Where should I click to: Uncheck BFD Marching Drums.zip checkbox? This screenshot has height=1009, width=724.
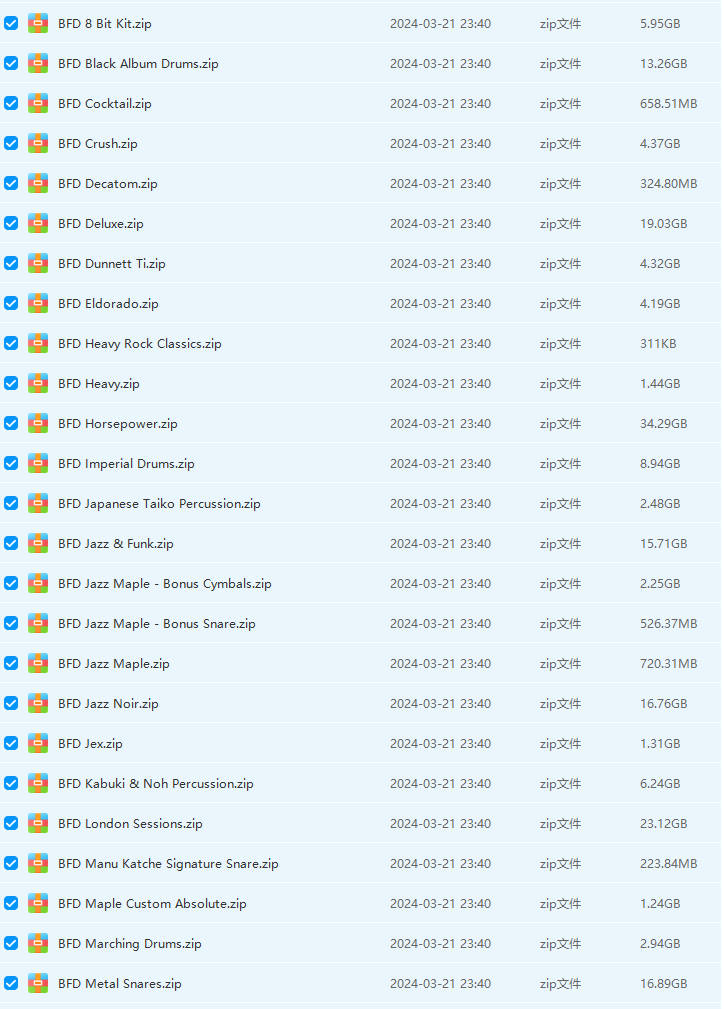pos(11,943)
